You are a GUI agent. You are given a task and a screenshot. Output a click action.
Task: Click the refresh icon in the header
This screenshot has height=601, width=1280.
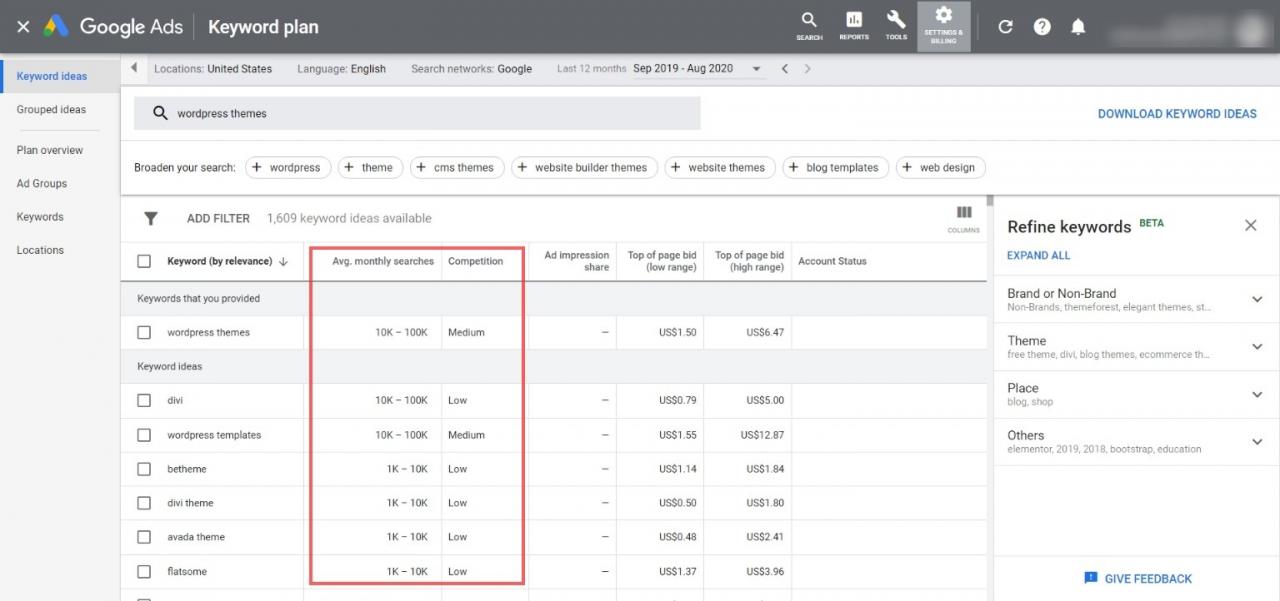click(1006, 27)
